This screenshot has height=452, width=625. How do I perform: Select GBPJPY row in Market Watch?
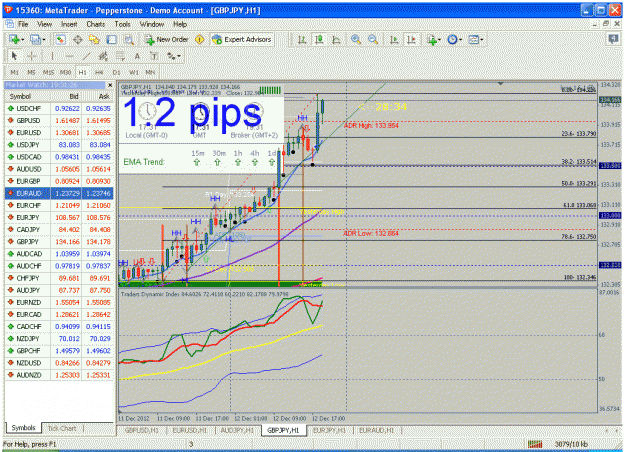[59, 242]
